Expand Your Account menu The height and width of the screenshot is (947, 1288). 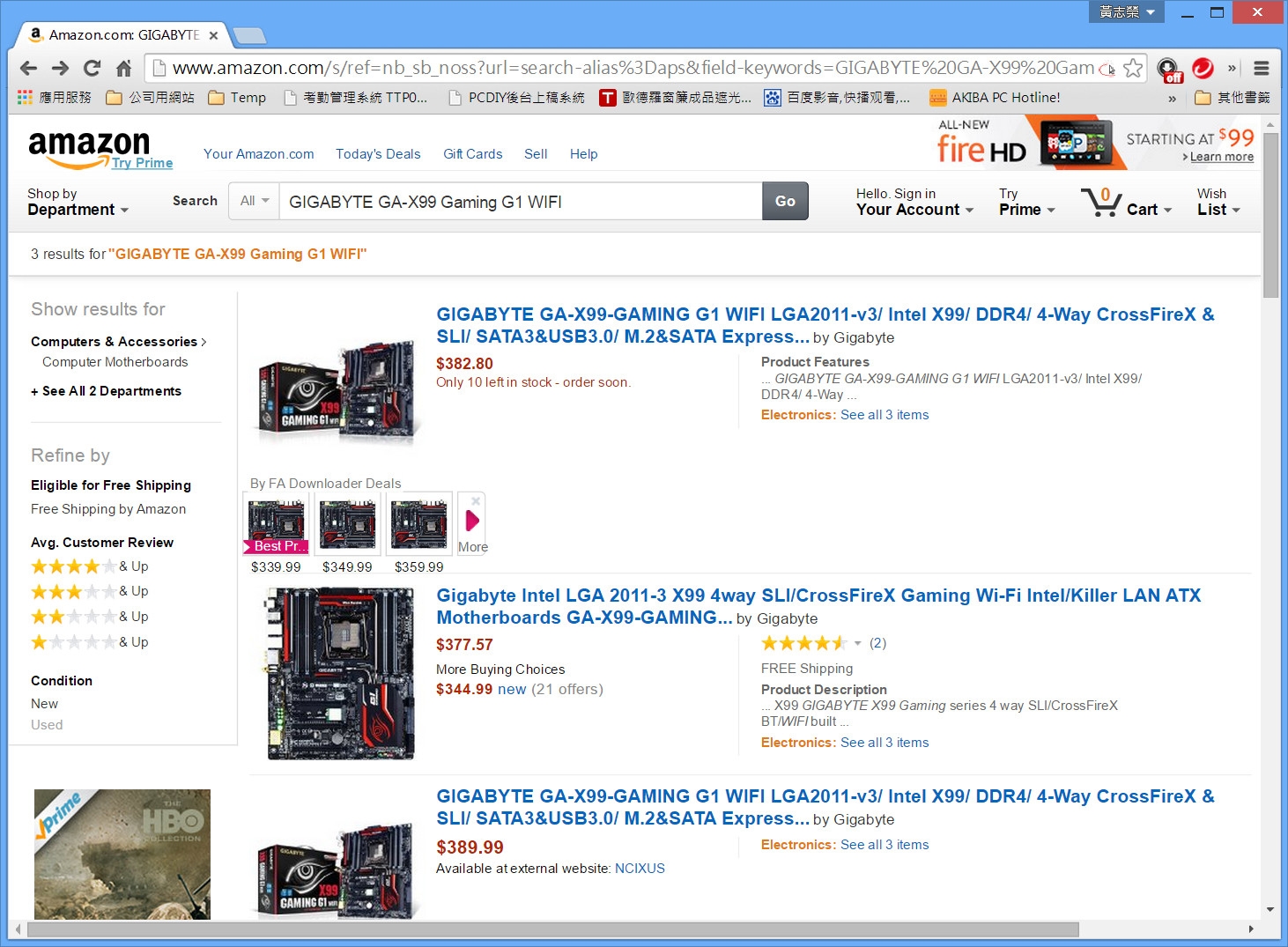pos(914,202)
